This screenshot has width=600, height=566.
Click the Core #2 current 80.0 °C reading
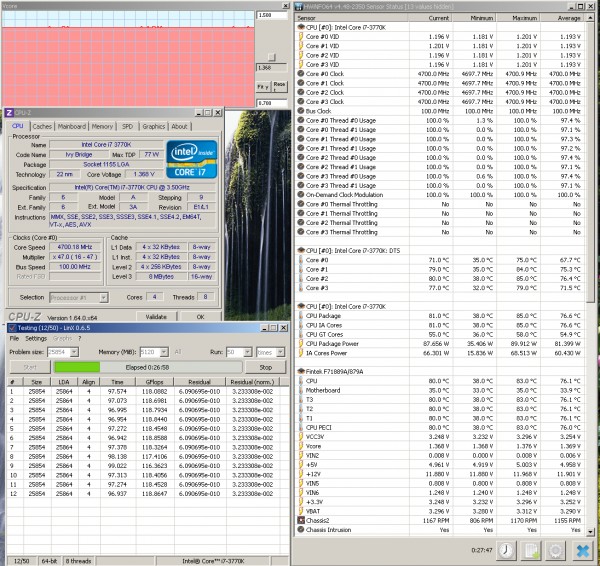pos(439,279)
